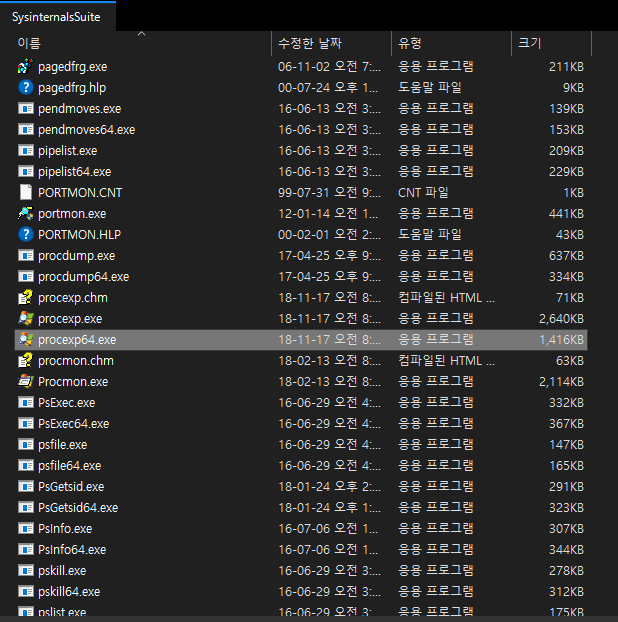Click the pendmoves.exe icon
This screenshot has height=622, width=618.
pyautogui.click(x=26, y=108)
